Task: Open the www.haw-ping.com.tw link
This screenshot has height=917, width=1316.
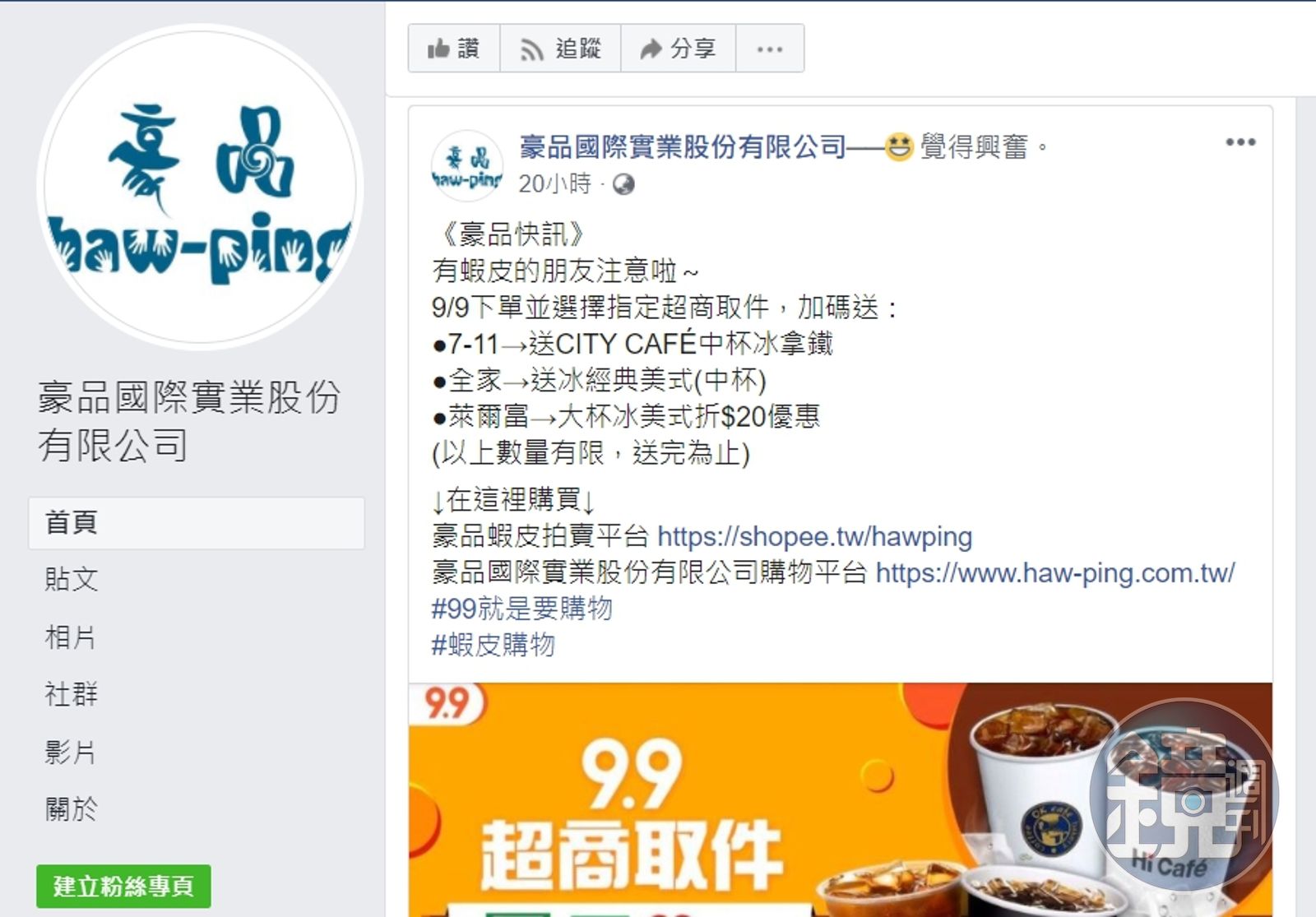Action: point(1055,573)
